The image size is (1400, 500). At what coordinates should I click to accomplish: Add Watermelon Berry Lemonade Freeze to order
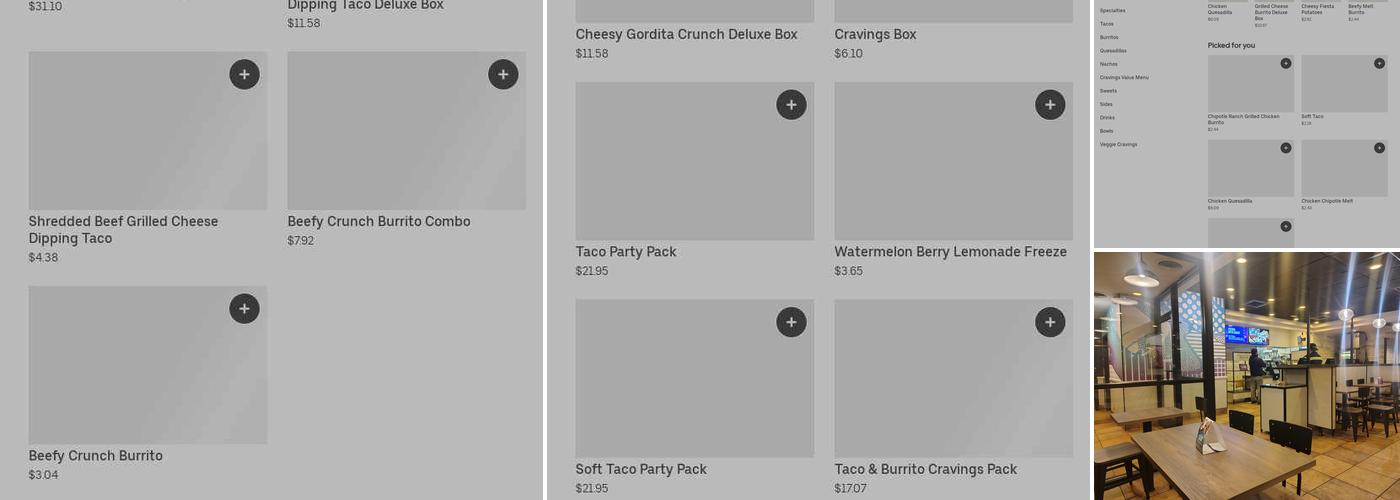click(1050, 105)
